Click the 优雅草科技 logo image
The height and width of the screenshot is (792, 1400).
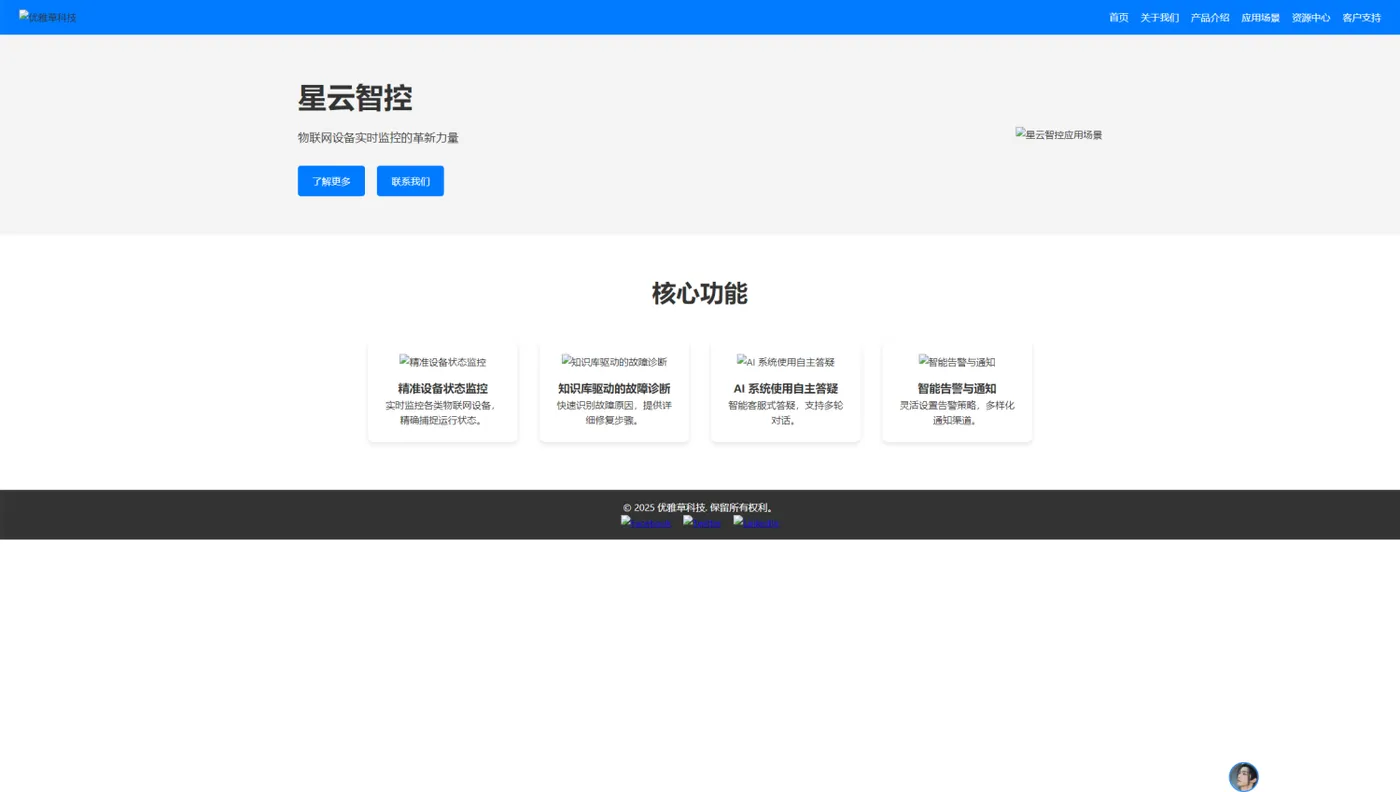click(x=48, y=17)
